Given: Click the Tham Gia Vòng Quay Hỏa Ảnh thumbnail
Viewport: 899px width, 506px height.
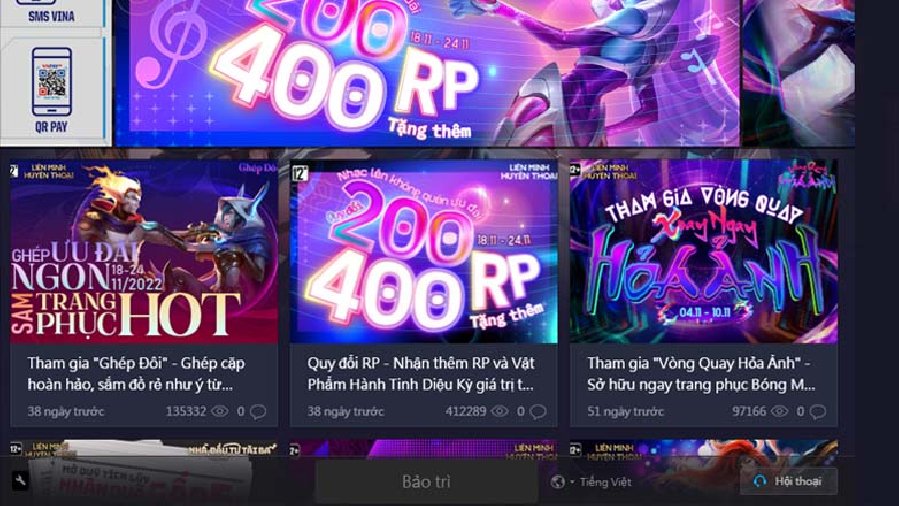Looking at the screenshot, I should [x=703, y=251].
